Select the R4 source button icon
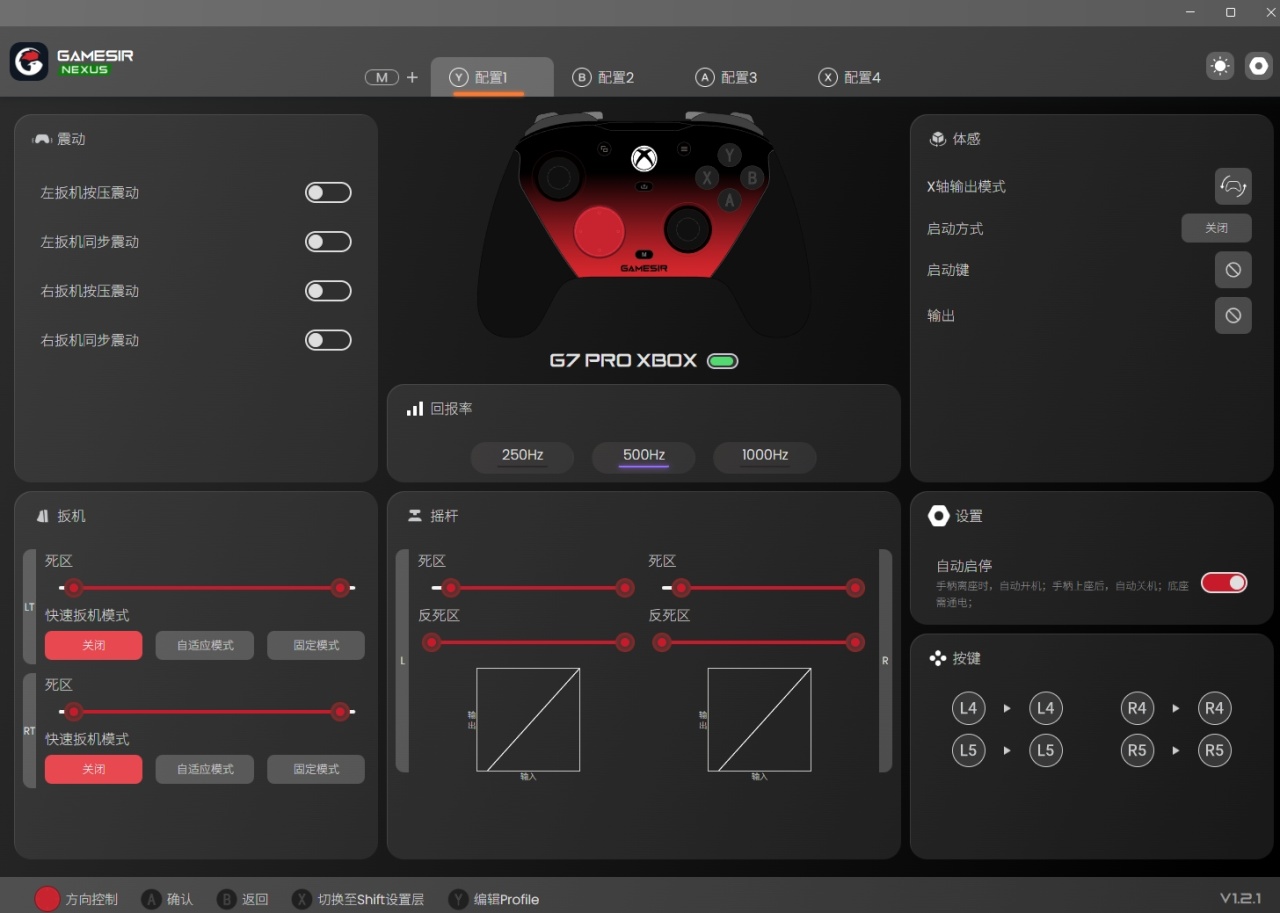 pos(1137,708)
